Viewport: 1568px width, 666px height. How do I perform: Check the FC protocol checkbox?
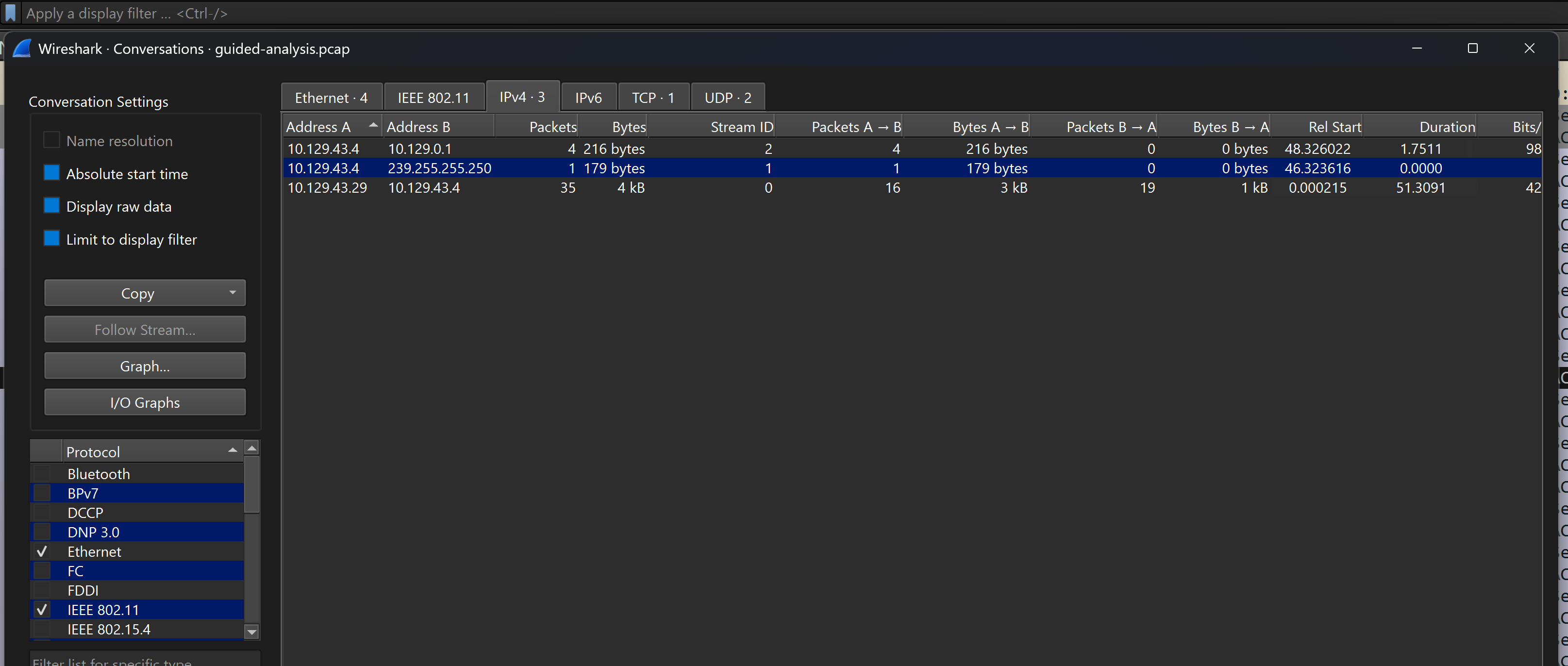[42, 571]
